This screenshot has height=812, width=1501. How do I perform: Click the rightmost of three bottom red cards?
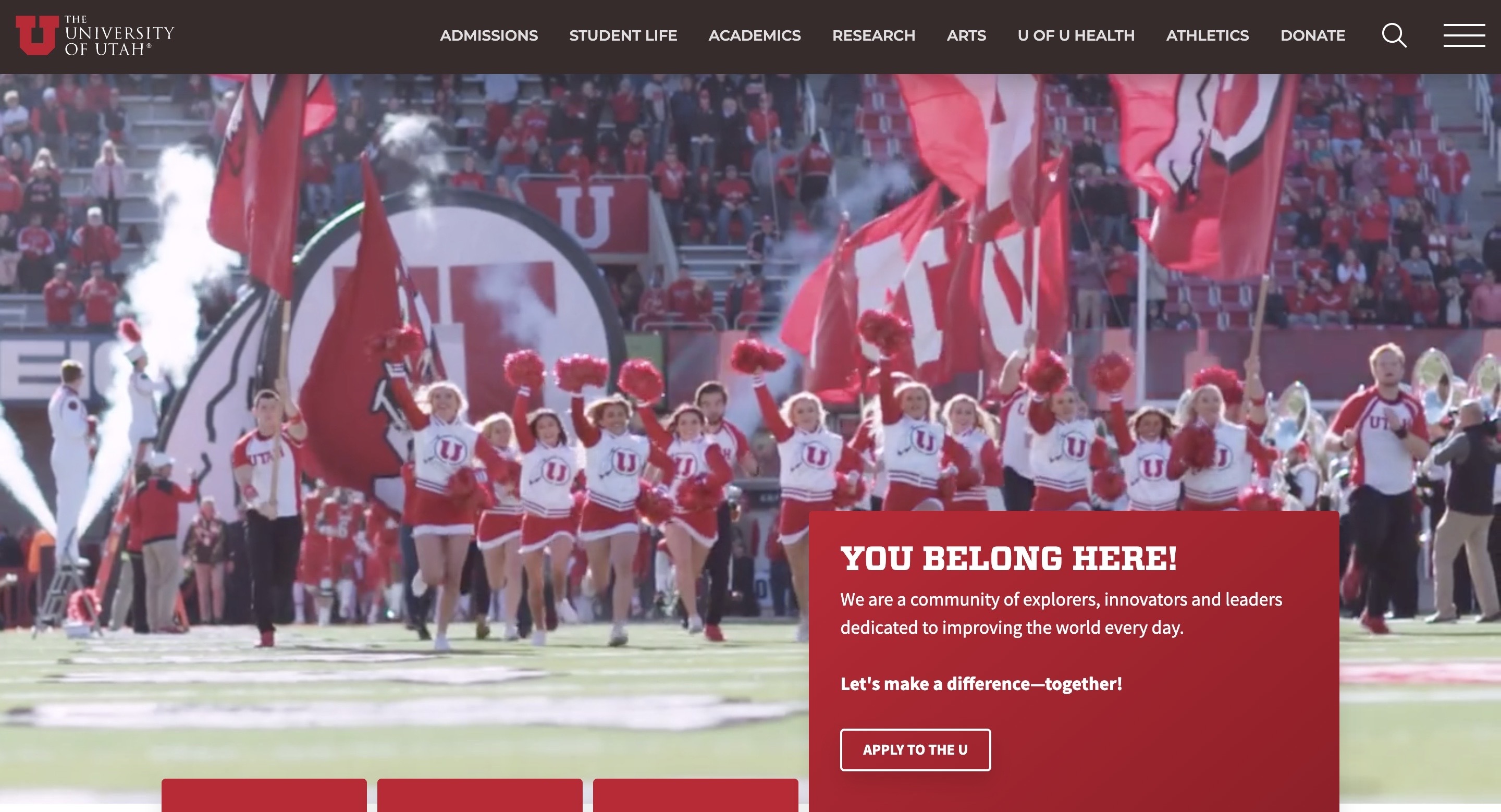[x=695, y=795]
